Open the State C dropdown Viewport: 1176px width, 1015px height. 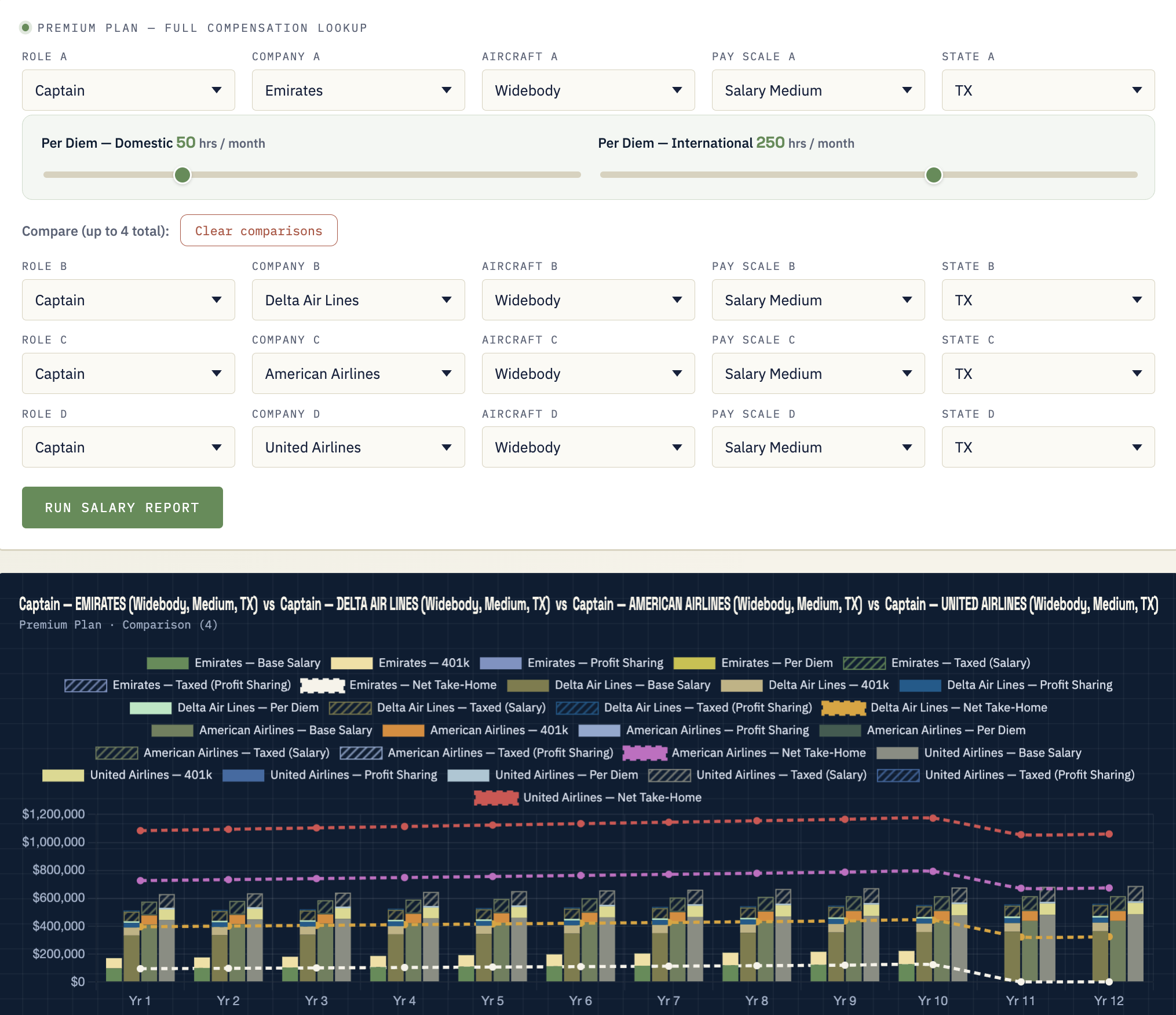[x=1049, y=374]
